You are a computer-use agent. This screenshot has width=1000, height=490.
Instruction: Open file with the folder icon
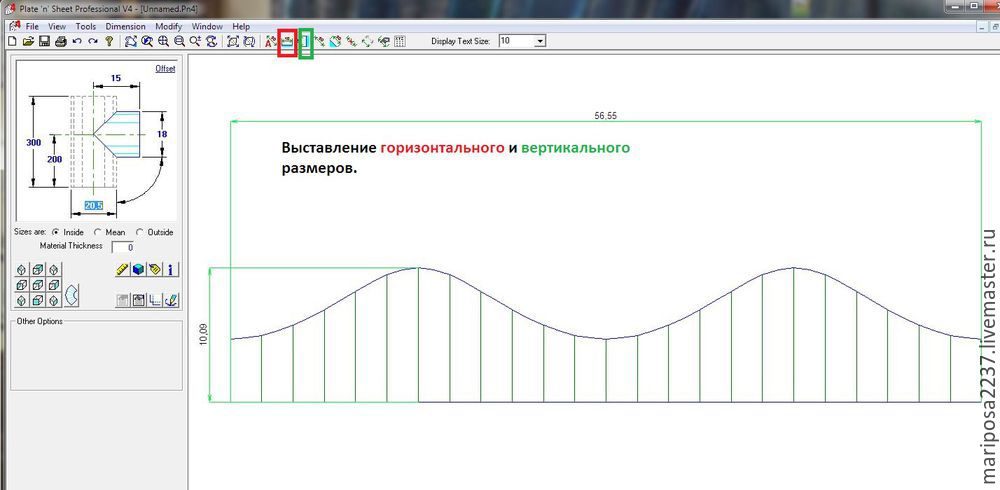tap(29, 42)
